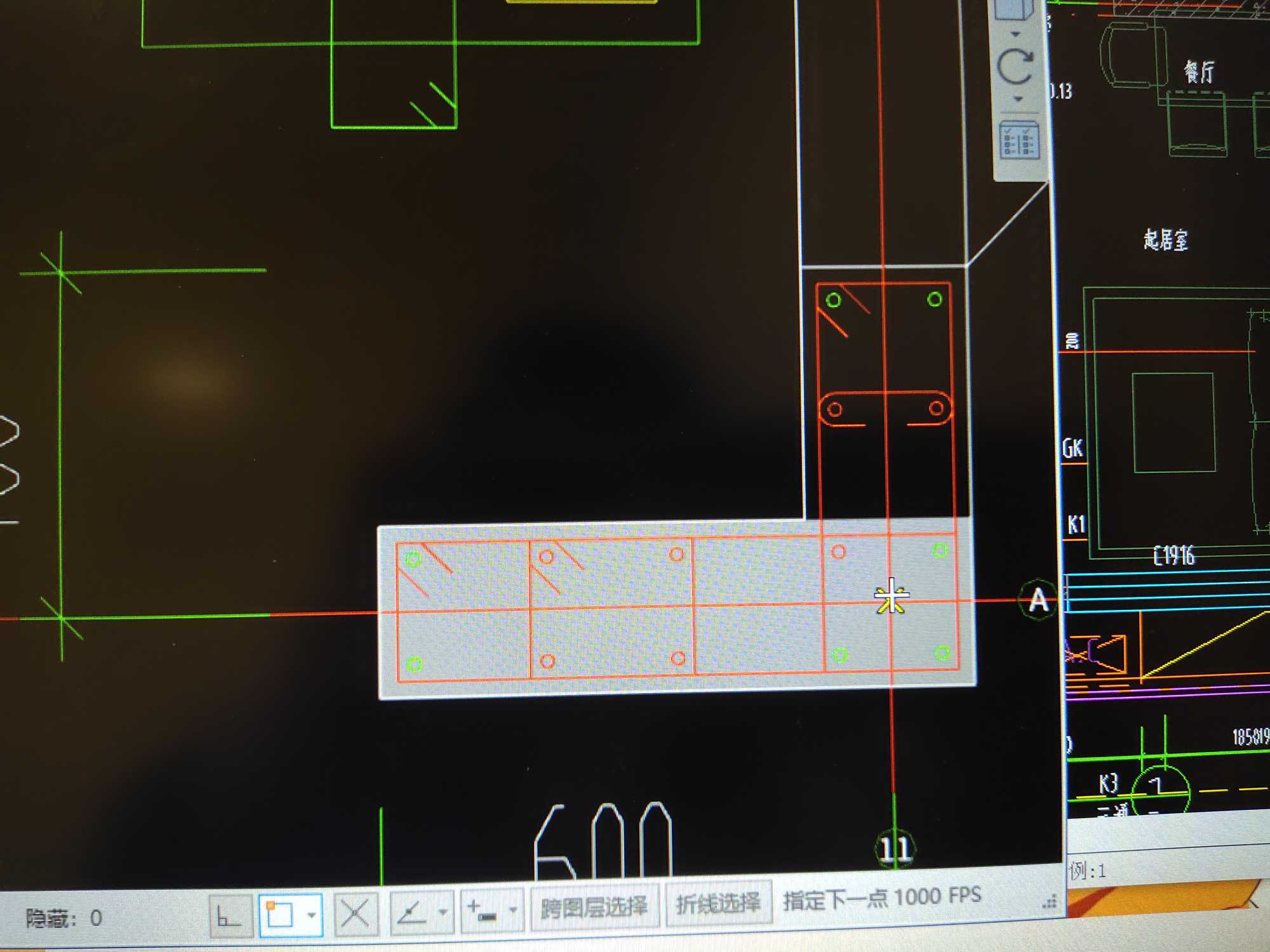Click the axis number 11 bubble
This screenshot has width=1270, height=952.
point(895,849)
